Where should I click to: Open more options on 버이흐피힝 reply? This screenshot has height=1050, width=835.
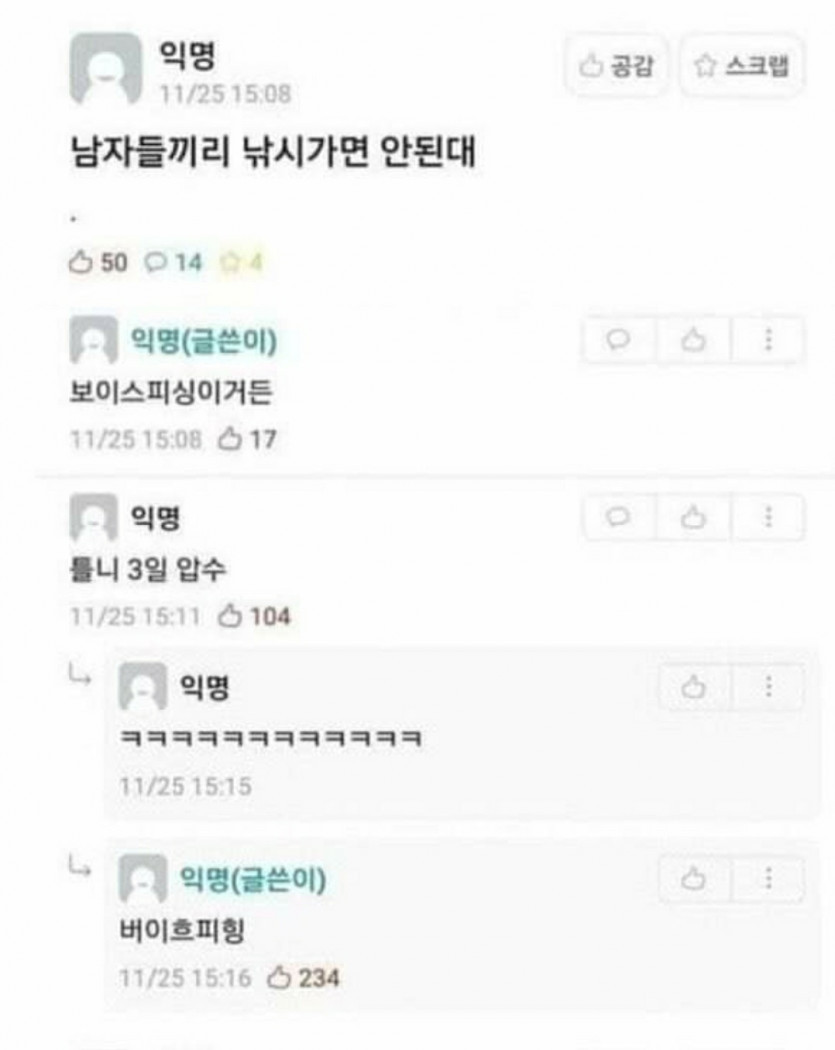pyautogui.click(x=768, y=878)
